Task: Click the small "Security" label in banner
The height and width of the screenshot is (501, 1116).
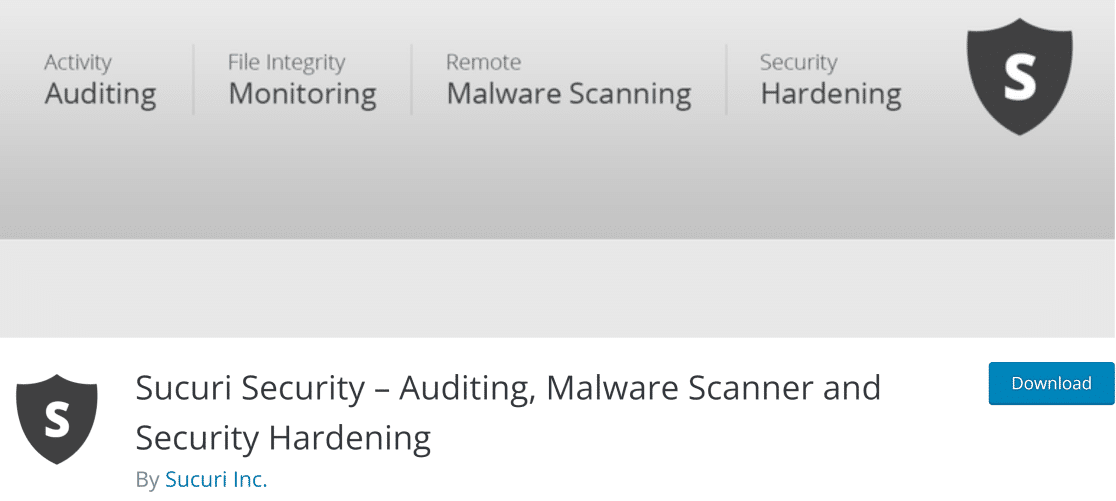Action: pyautogui.click(x=797, y=62)
